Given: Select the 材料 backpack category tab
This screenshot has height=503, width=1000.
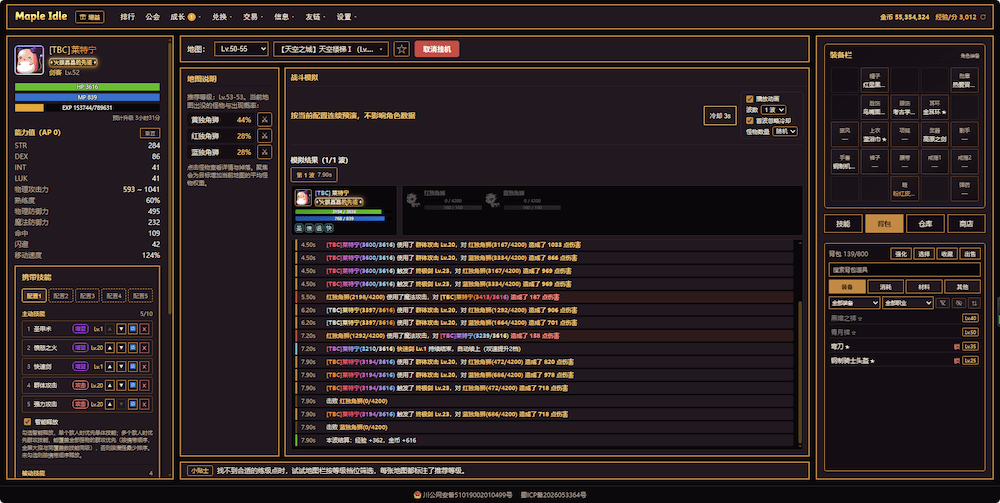Looking at the screenshot, I should [923, 287].
